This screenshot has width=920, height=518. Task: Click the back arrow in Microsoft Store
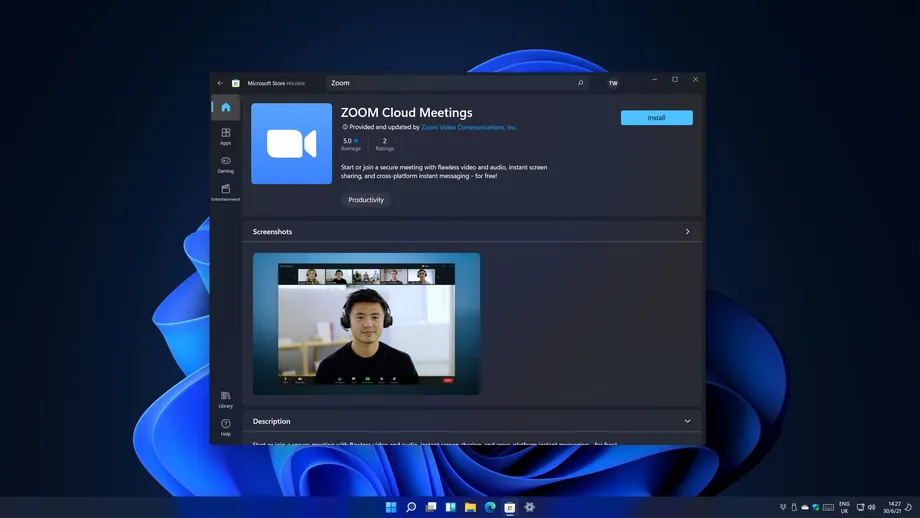click(x=220, y=83)
